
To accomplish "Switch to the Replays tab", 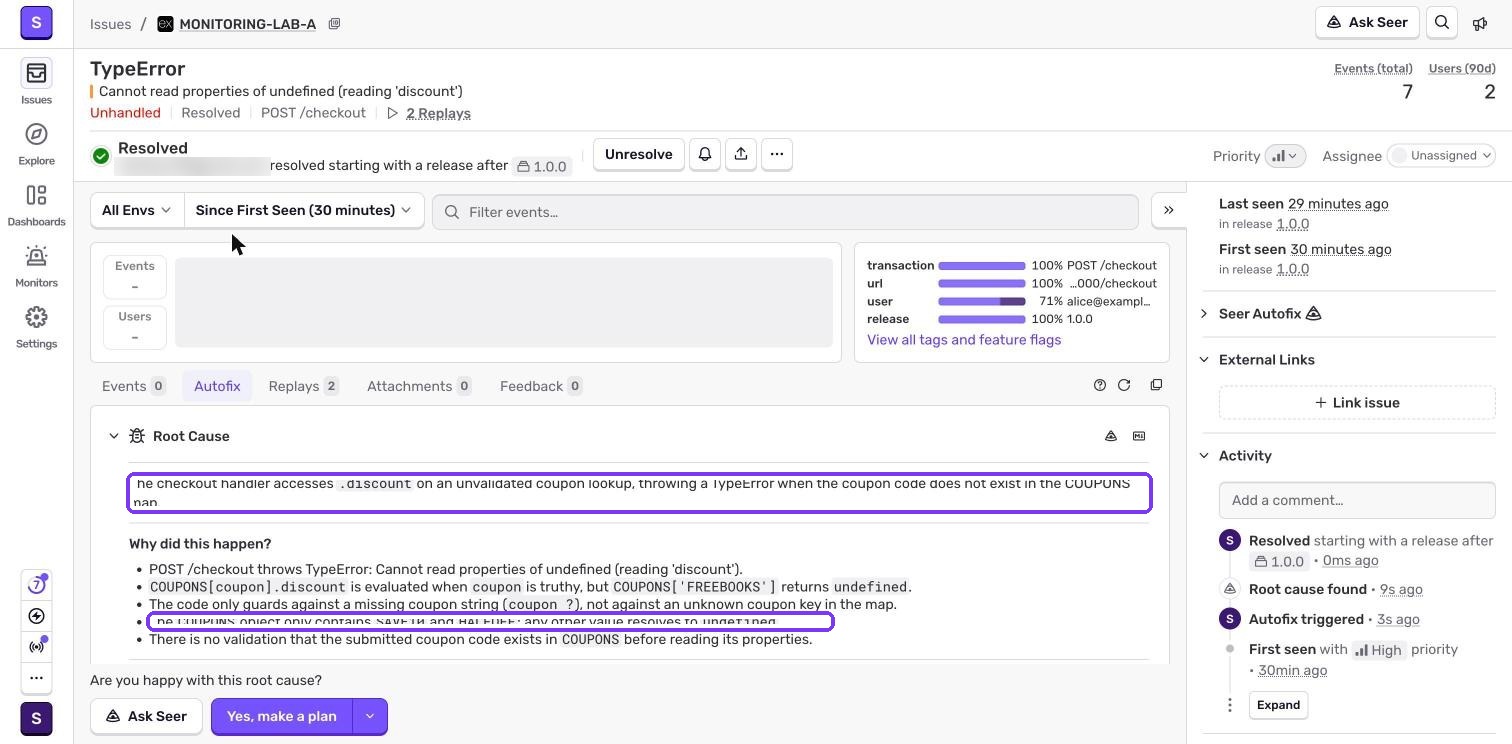I will [303, 386].
